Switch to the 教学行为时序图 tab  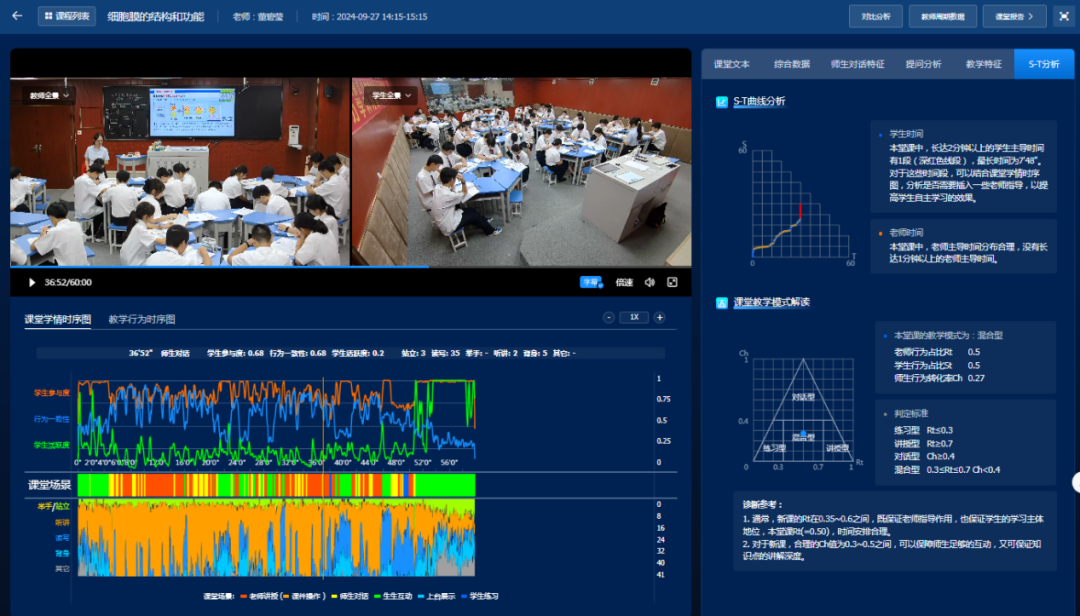(x=141, y=320)
